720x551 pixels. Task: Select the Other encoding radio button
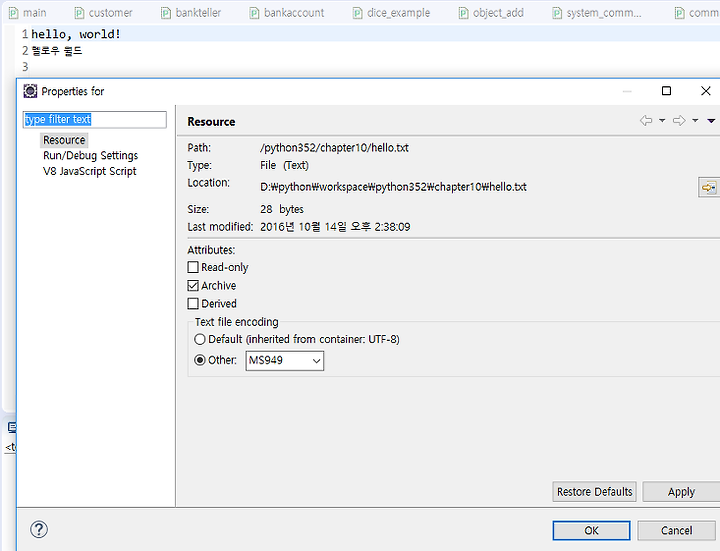point(200,360)
